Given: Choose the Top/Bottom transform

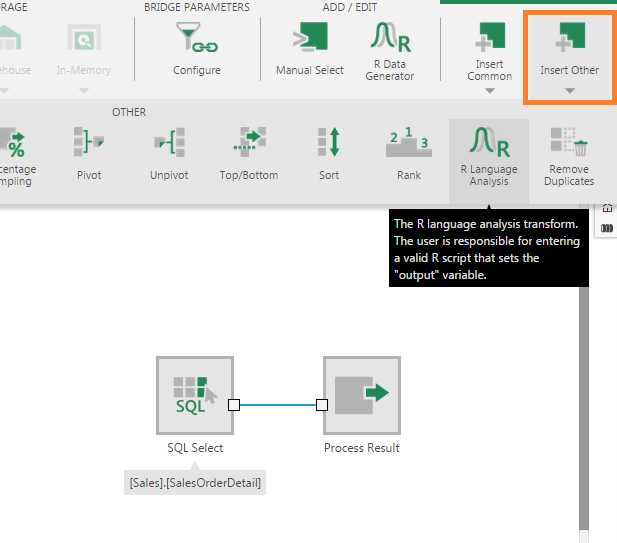Looking at the screenshot, I should tap(248, 153).
